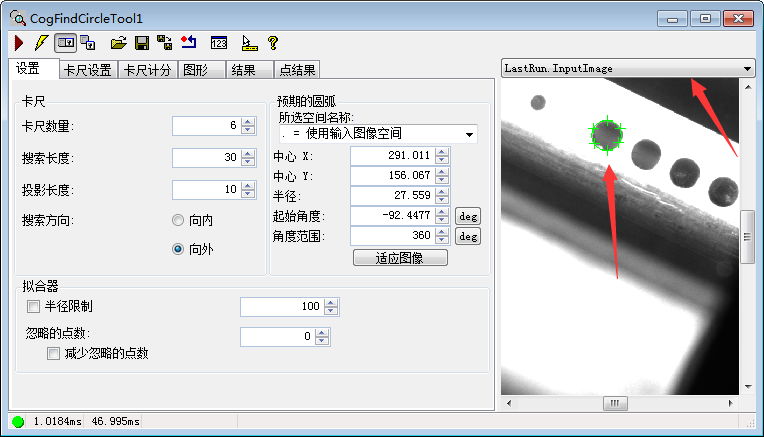Click the yellow lightning electric mode icon
This screenshot has height=437, width=764.
click(40, 43)
